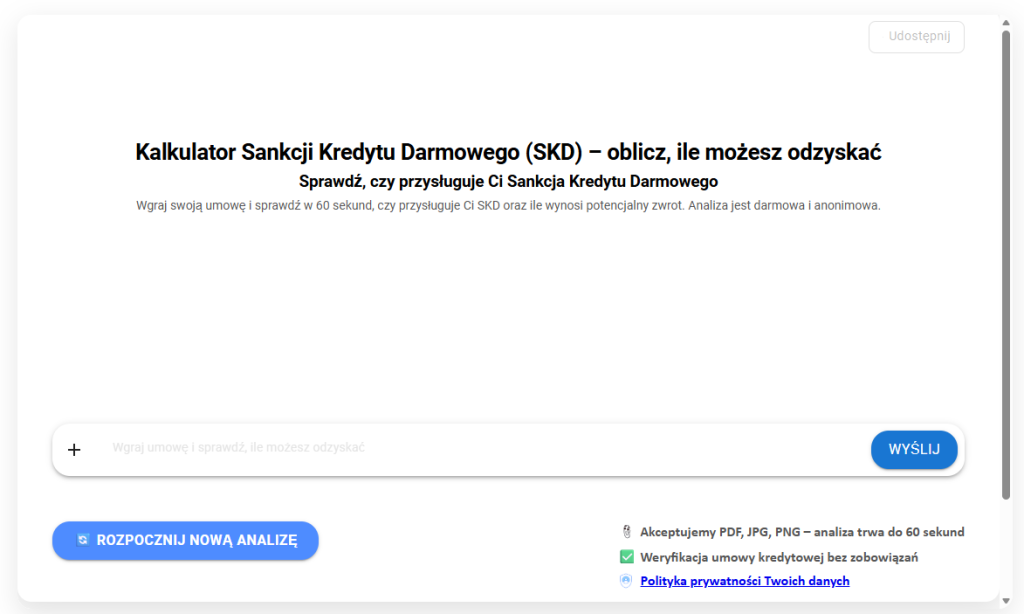This screenshot has width=1024, height=614.
Task: Click the 'Wgraj swoją umowę' description paragraph
Action: 508,206
